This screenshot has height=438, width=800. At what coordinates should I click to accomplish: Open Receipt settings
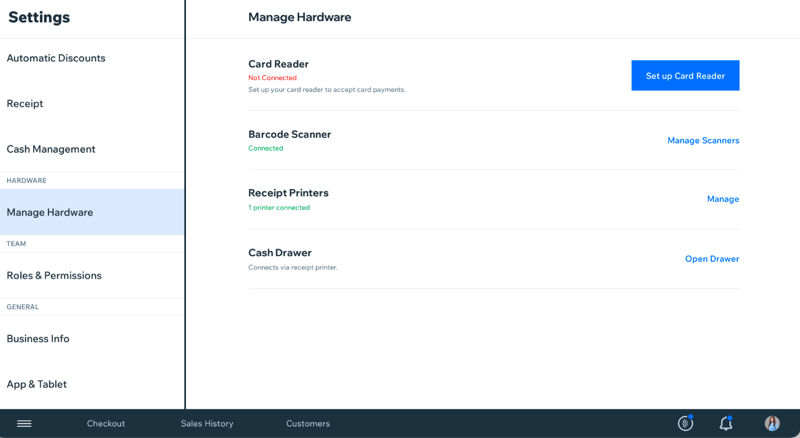(x=92, y=104)
